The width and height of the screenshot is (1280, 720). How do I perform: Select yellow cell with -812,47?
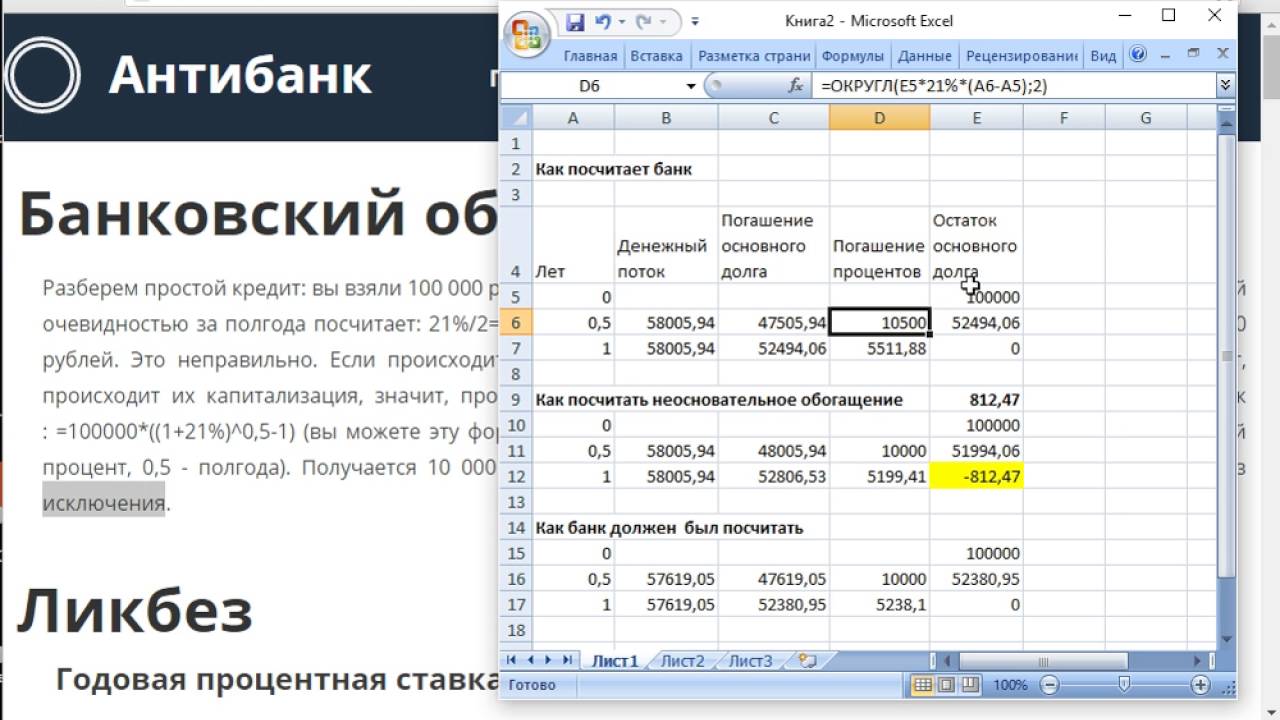[976, 476]
